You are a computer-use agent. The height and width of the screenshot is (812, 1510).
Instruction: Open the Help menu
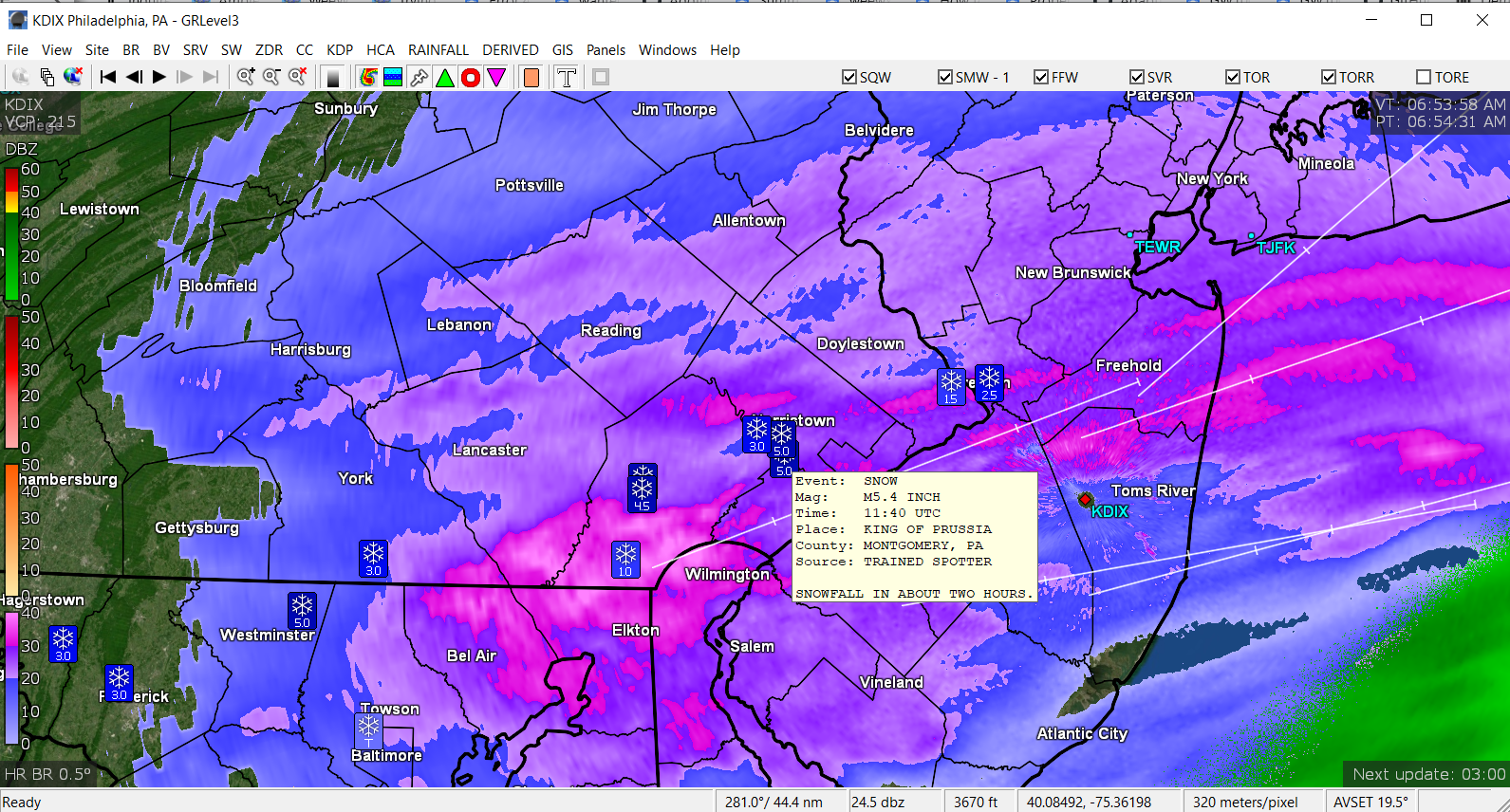(725, 50)
